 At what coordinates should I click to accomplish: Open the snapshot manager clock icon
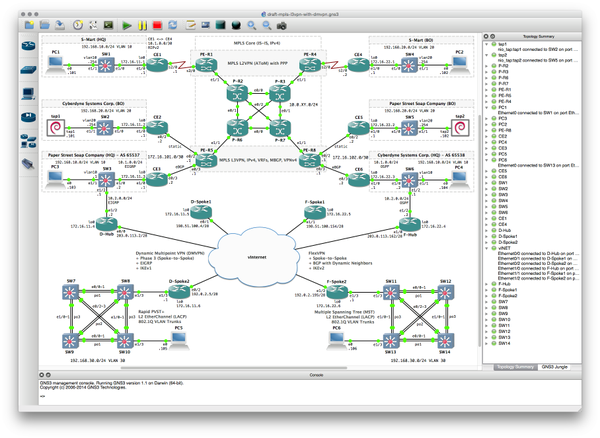click(x=78, y=25)
